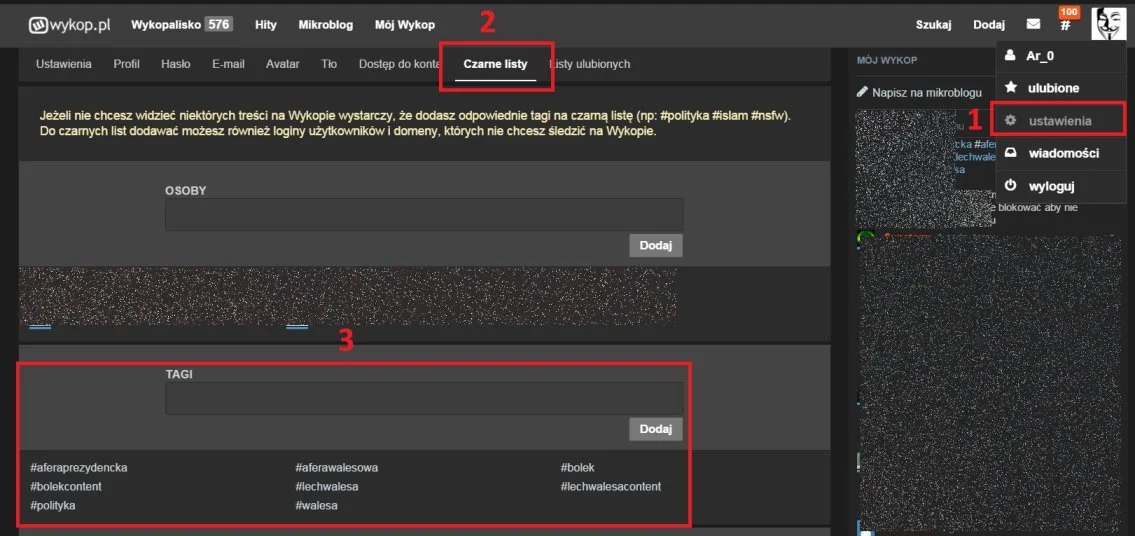Open the Dostęp do konta tab
1135x536 pixels.
point(400,64)
